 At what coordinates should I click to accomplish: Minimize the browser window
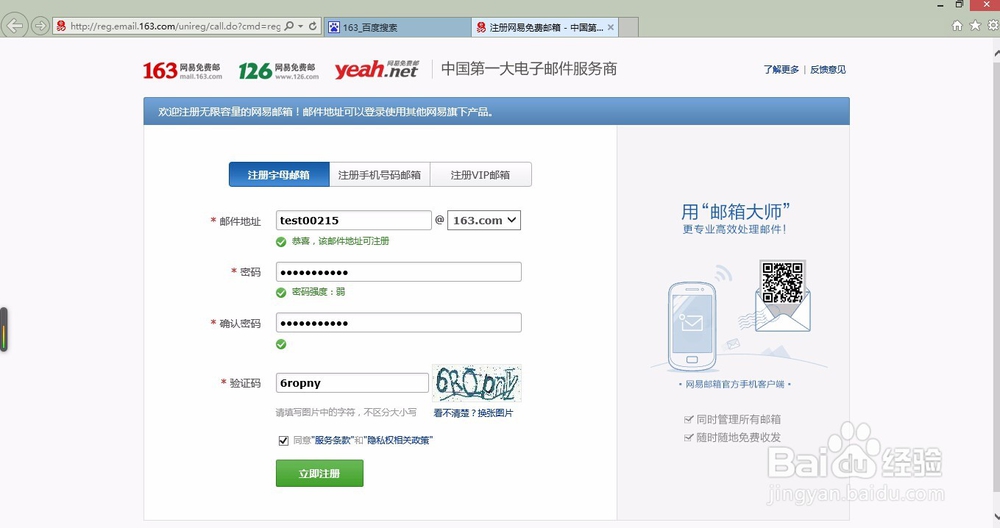coord(940,5)
